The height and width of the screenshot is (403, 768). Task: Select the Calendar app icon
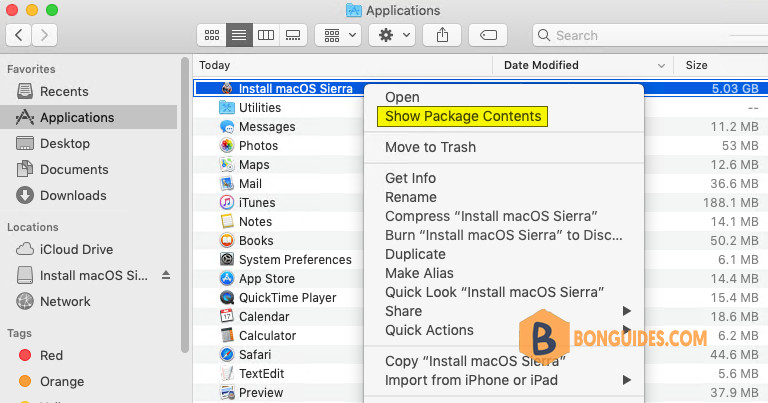click(x=227, y=316)
